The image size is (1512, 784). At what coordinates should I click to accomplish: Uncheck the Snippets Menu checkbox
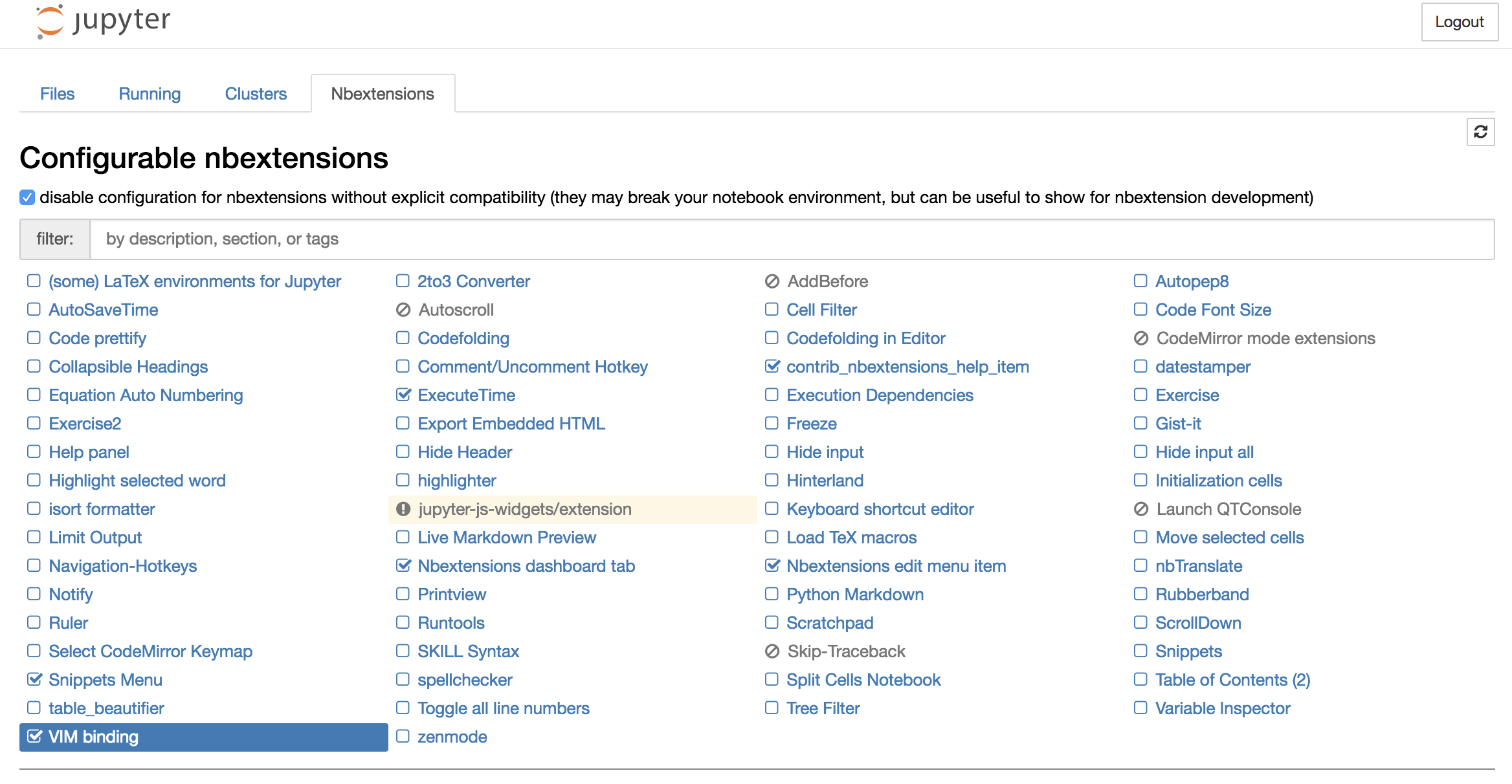[34, 679]
